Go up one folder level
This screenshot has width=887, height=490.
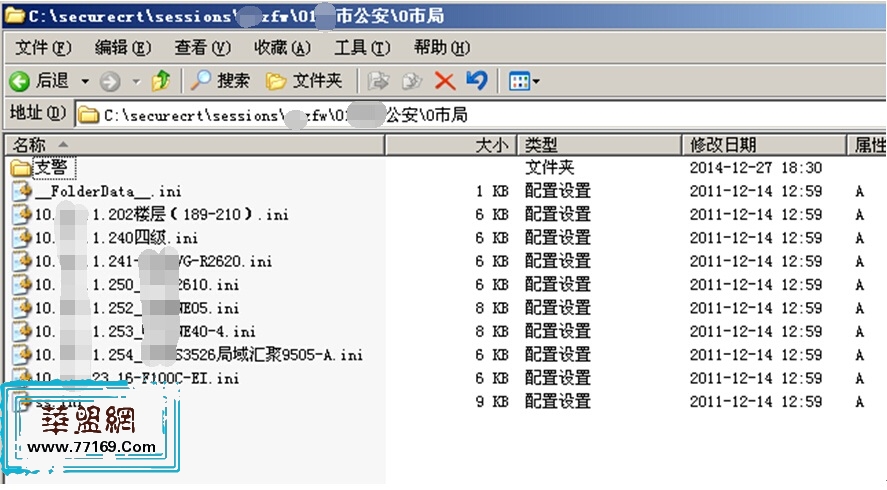click(160, 81)
